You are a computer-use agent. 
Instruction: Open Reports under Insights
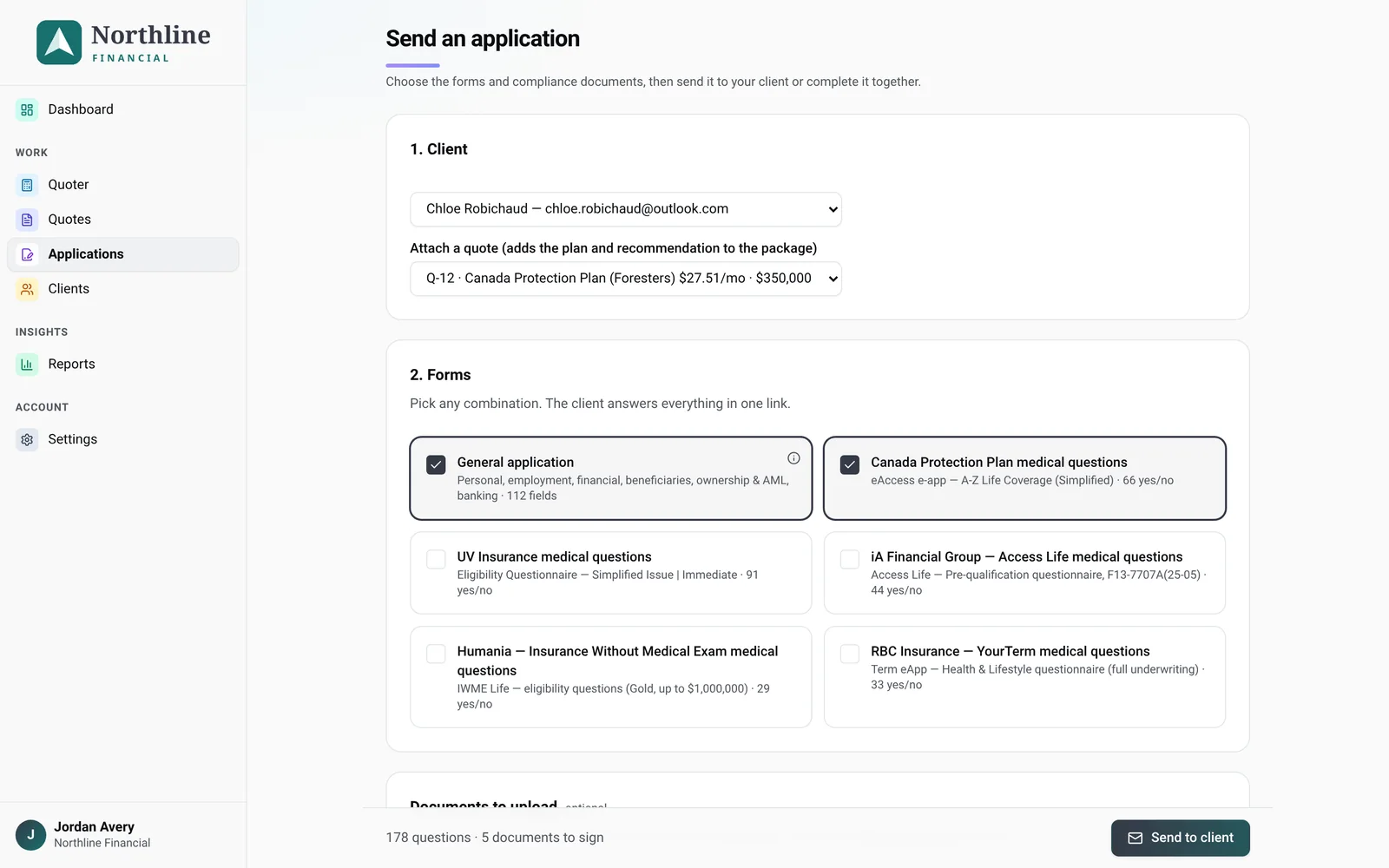click(x=123, y=365)
